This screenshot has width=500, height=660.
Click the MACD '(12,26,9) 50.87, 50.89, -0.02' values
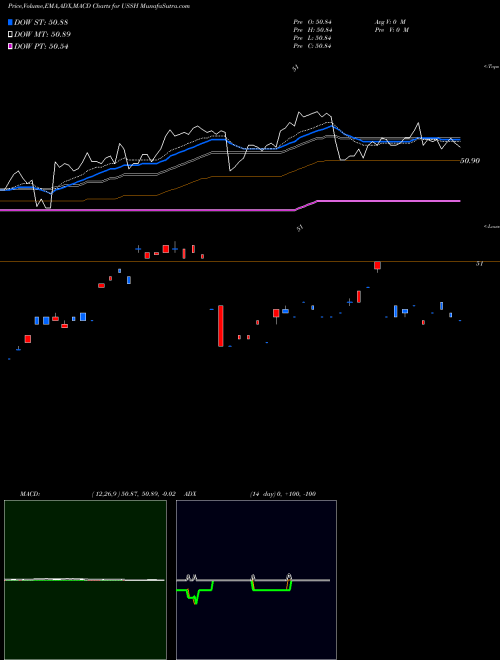133,494
